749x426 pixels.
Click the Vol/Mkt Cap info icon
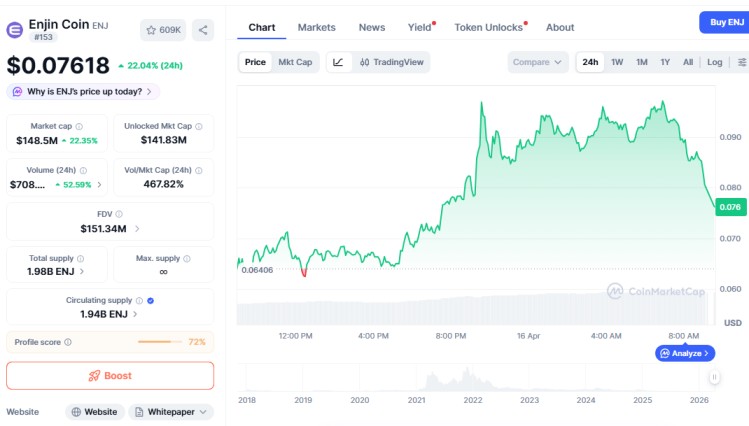click(x=199, y=170)
